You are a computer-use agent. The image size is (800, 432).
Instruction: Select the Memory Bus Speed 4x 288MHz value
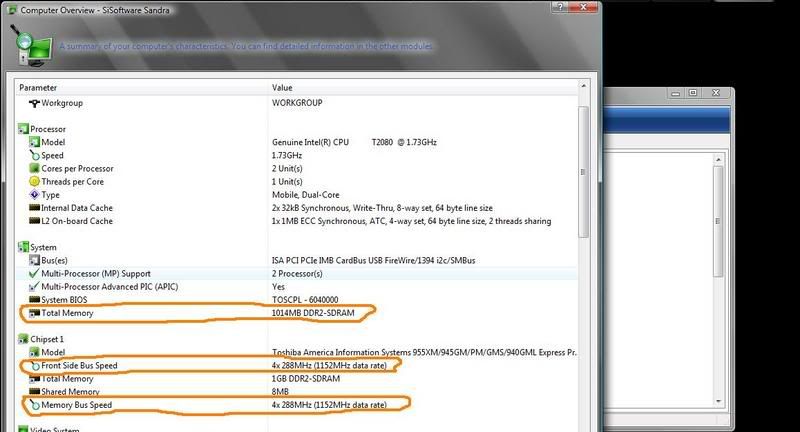point(329,405)
